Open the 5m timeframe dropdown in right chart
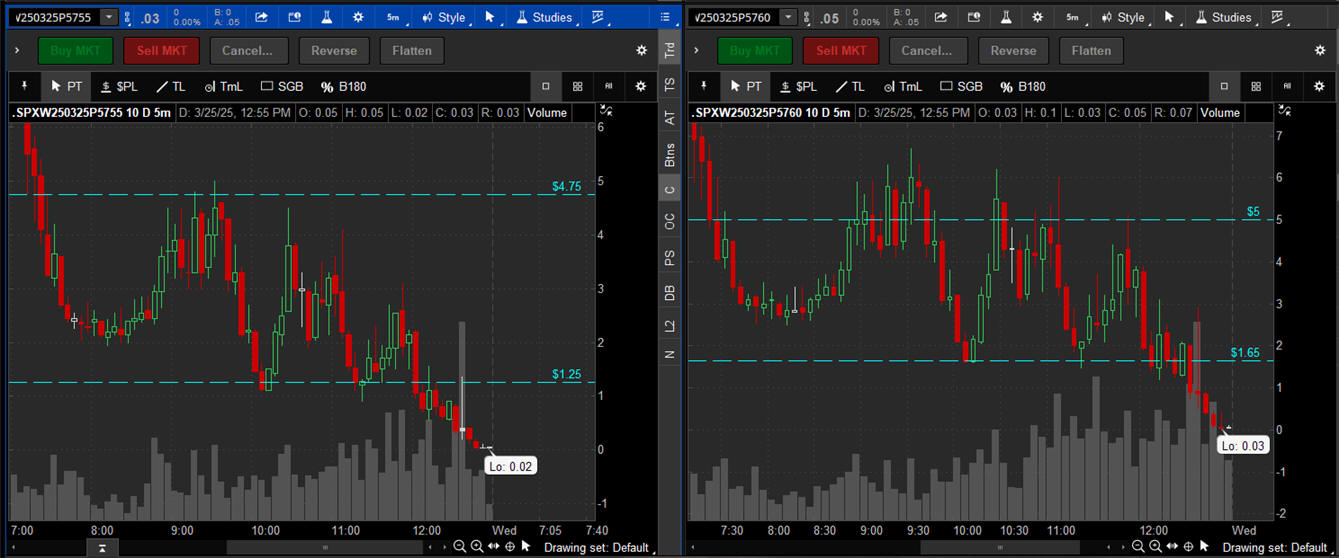 1072,18
